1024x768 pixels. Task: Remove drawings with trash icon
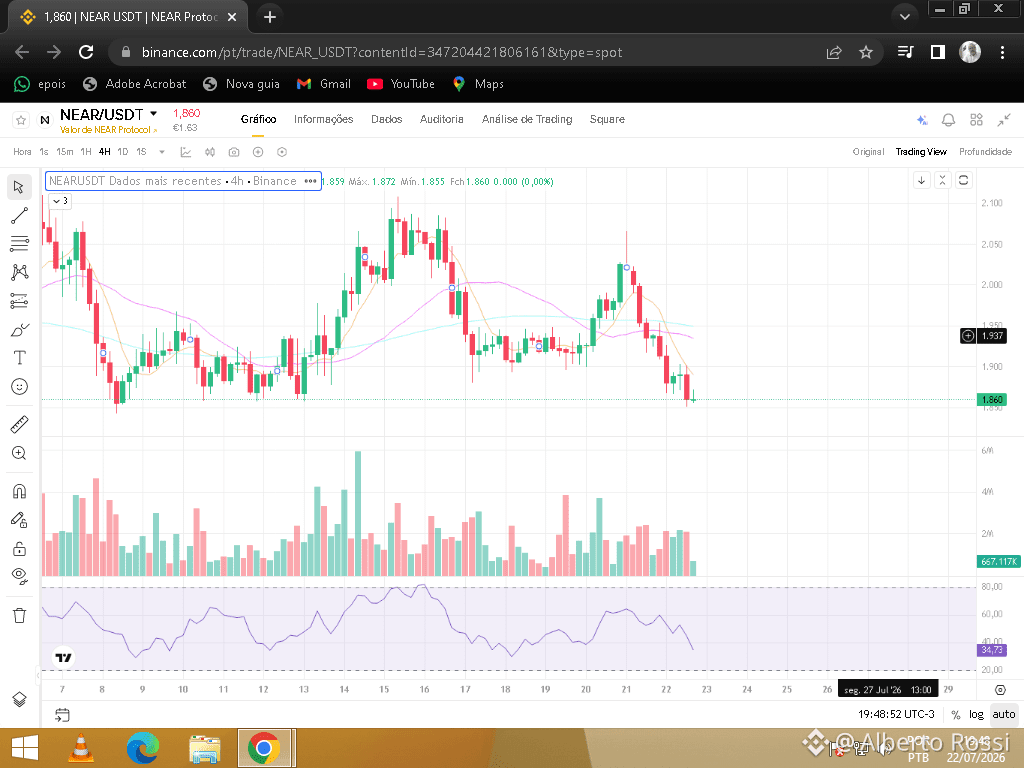[19, 615]
